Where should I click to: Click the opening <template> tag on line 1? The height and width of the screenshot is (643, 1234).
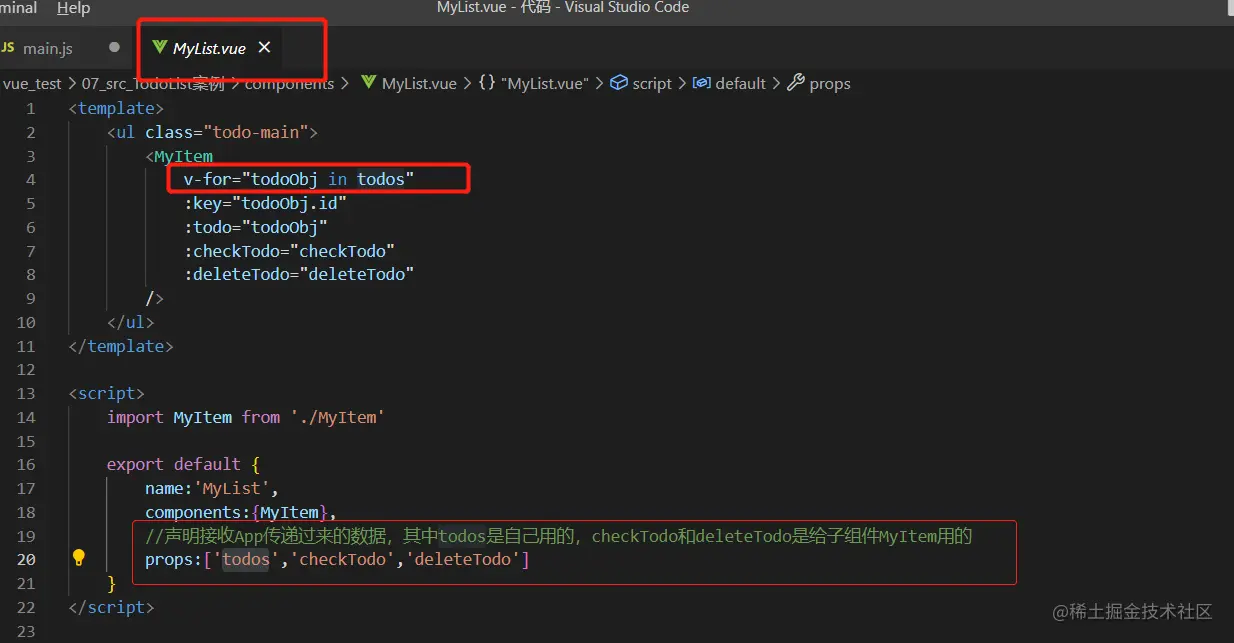(x=116, y=108)
